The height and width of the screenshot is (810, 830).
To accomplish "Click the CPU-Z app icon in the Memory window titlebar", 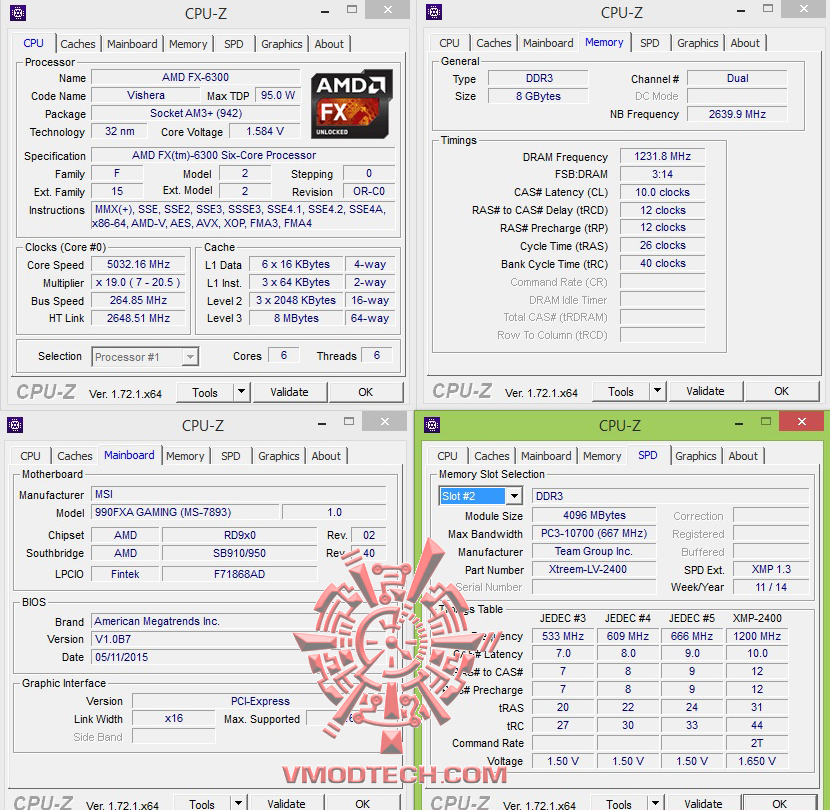I will click(434, 12).
